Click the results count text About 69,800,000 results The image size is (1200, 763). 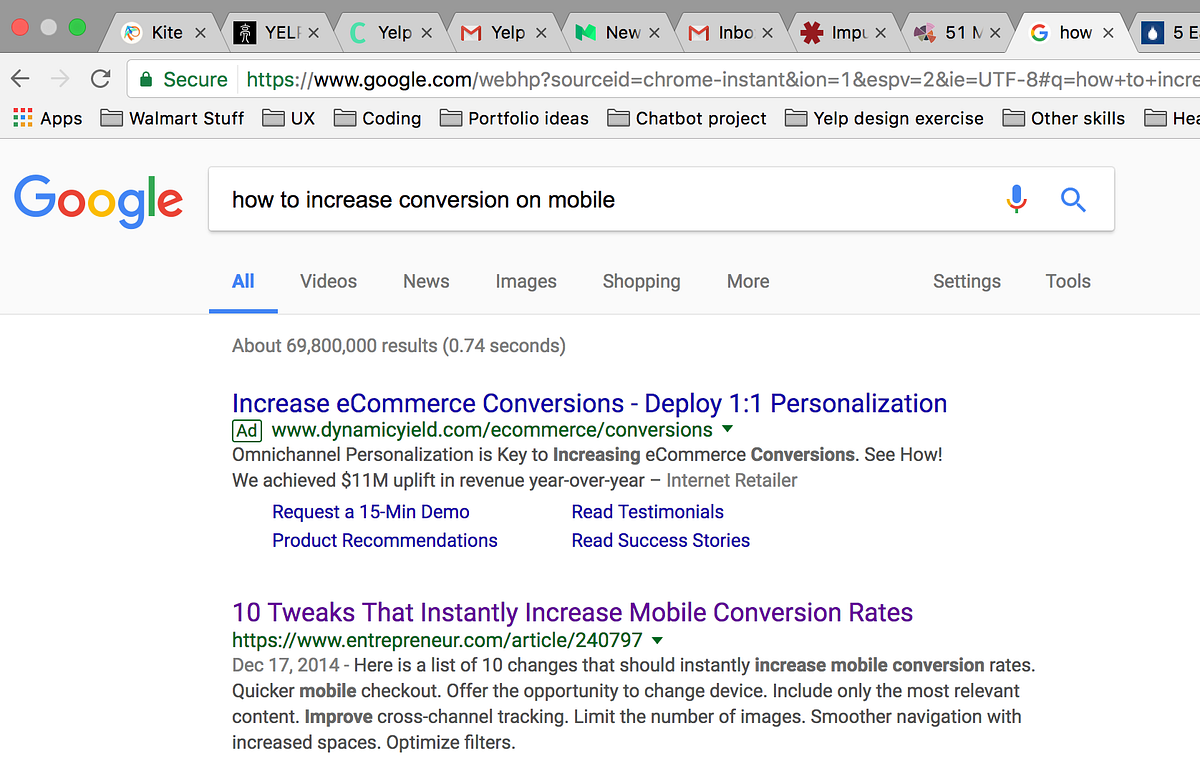[398, 346]
